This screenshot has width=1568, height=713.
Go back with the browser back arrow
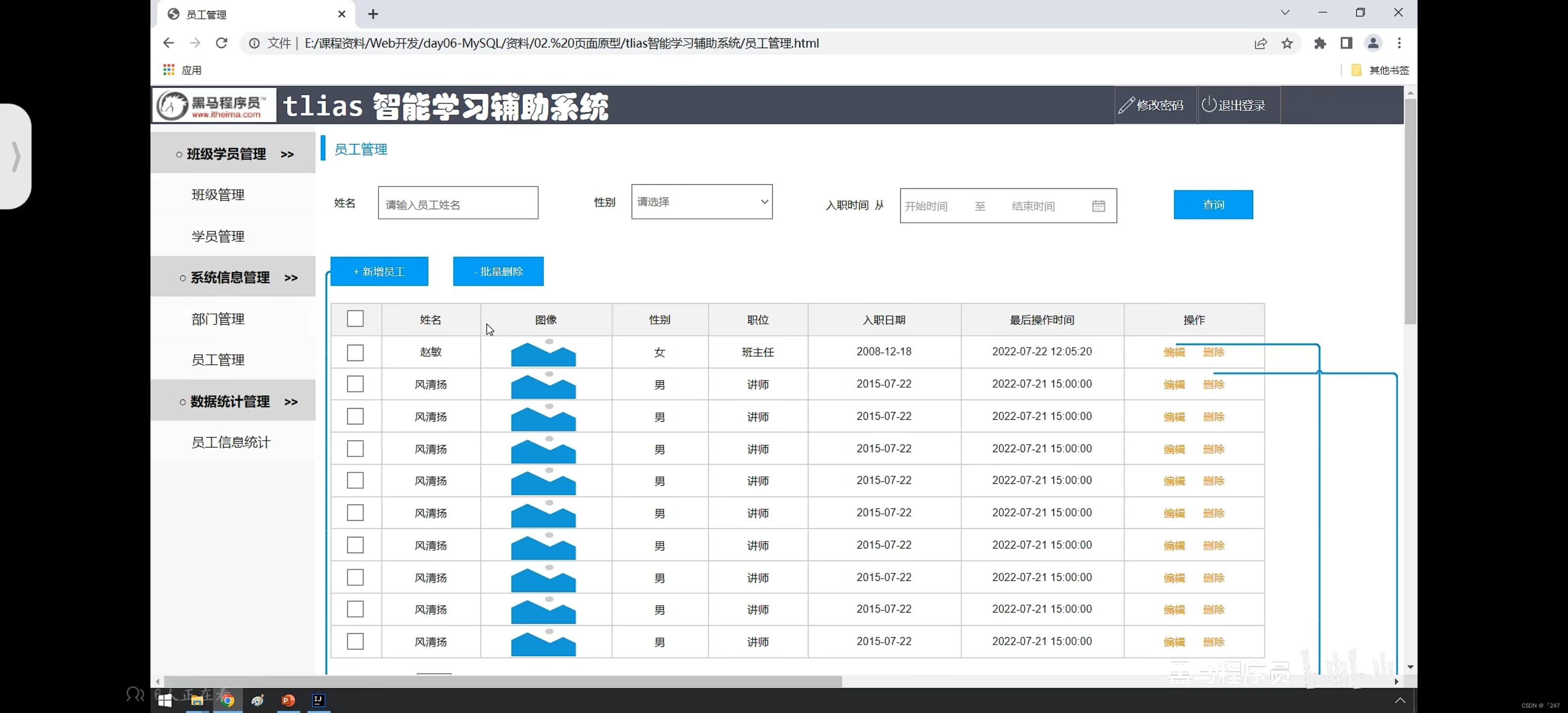click(x=169, y=43)
